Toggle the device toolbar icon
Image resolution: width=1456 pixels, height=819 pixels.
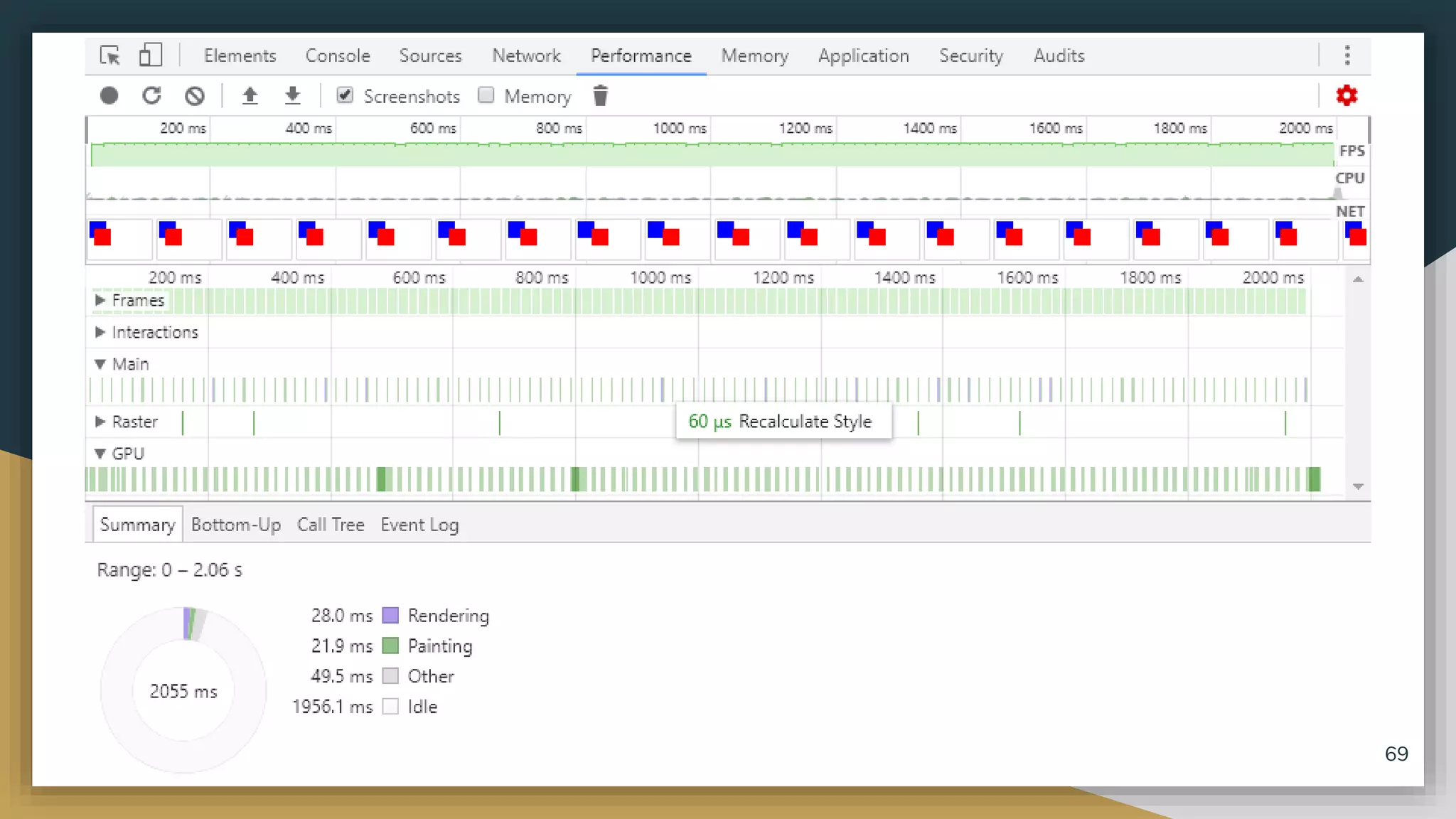[x=150, y=55]
